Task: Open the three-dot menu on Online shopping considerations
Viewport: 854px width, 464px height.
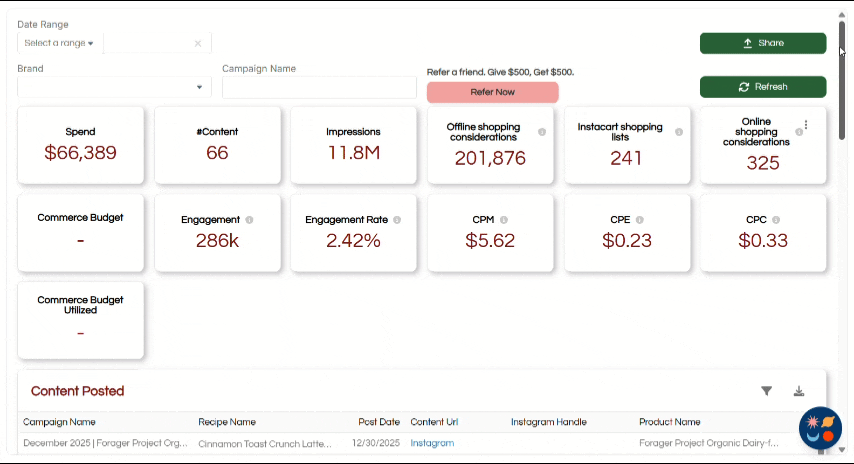Action: [x=806, y=126]
